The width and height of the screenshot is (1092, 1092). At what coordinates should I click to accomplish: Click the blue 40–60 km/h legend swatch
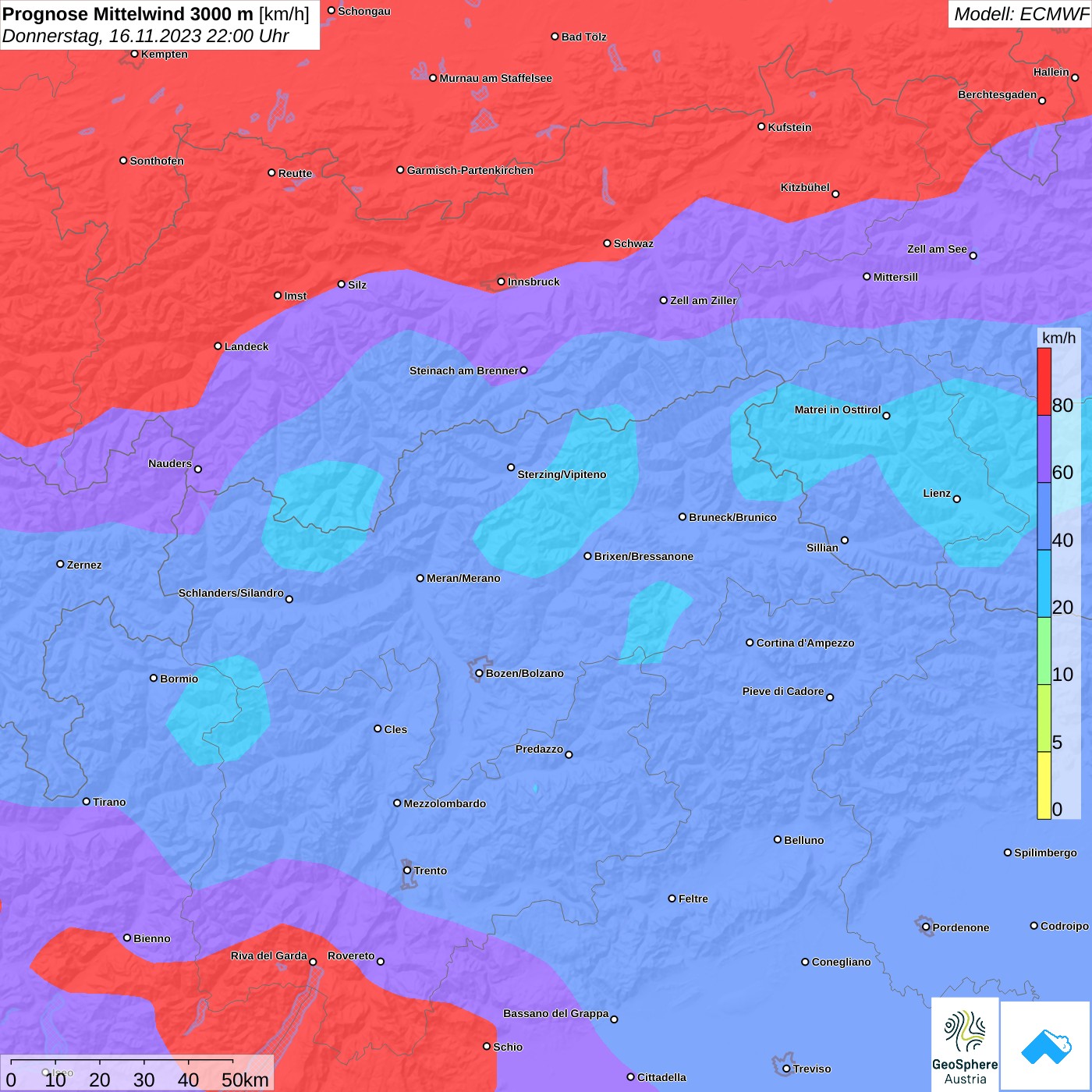(x=1044, y=516)
